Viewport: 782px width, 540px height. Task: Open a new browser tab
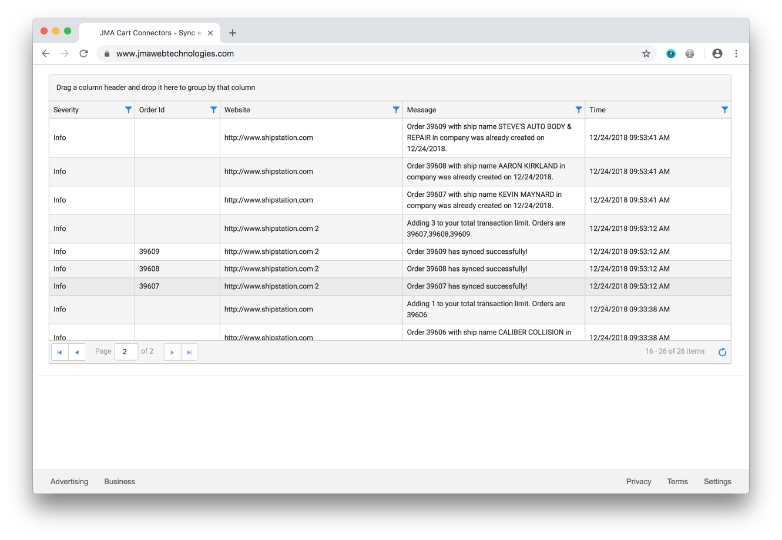232,33
